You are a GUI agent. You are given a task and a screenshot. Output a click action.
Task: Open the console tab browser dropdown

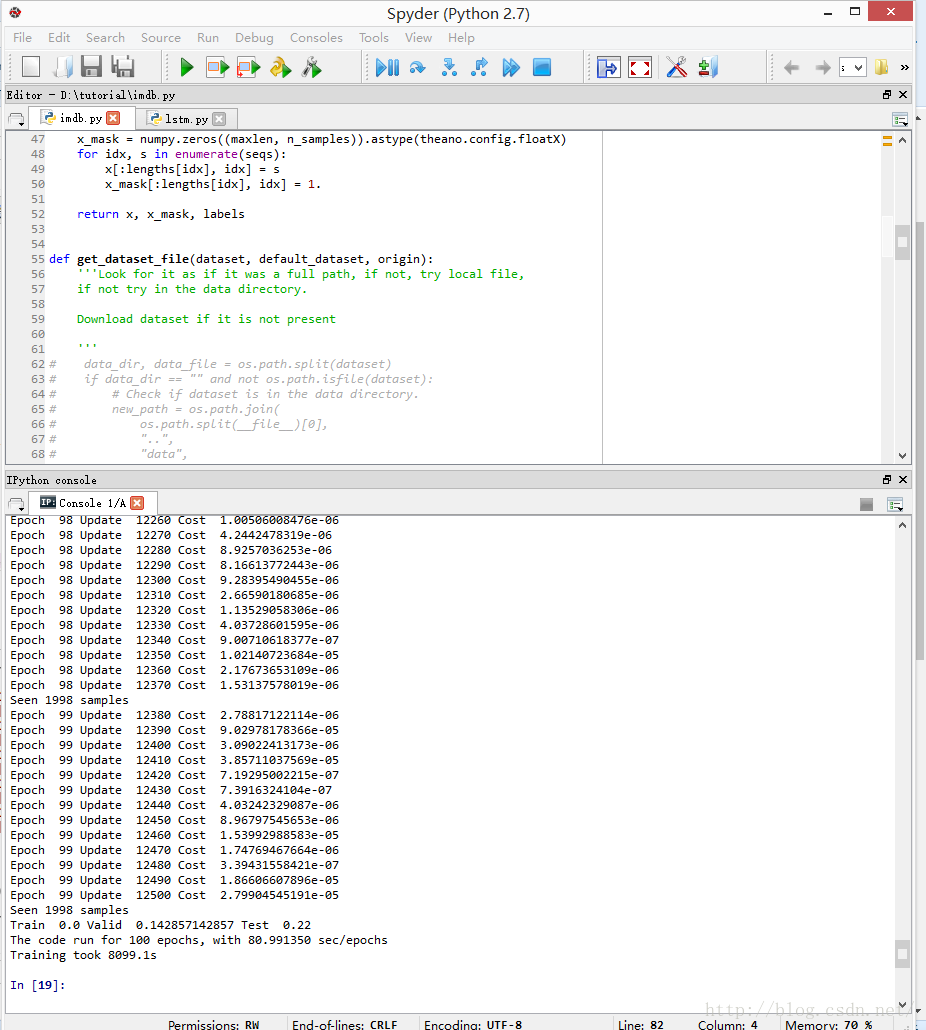16,504
